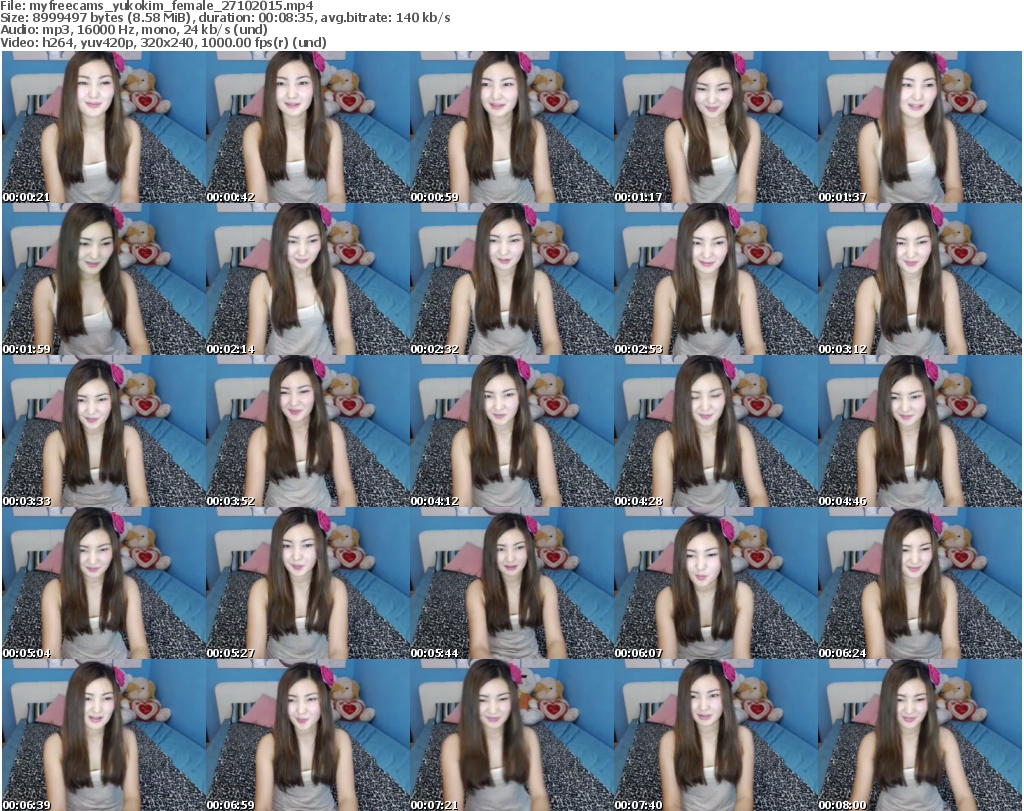1024x811 pixels.
Task: Select the thumbnail frame stamped 00:02:53
Action: [x=716, y=279]
